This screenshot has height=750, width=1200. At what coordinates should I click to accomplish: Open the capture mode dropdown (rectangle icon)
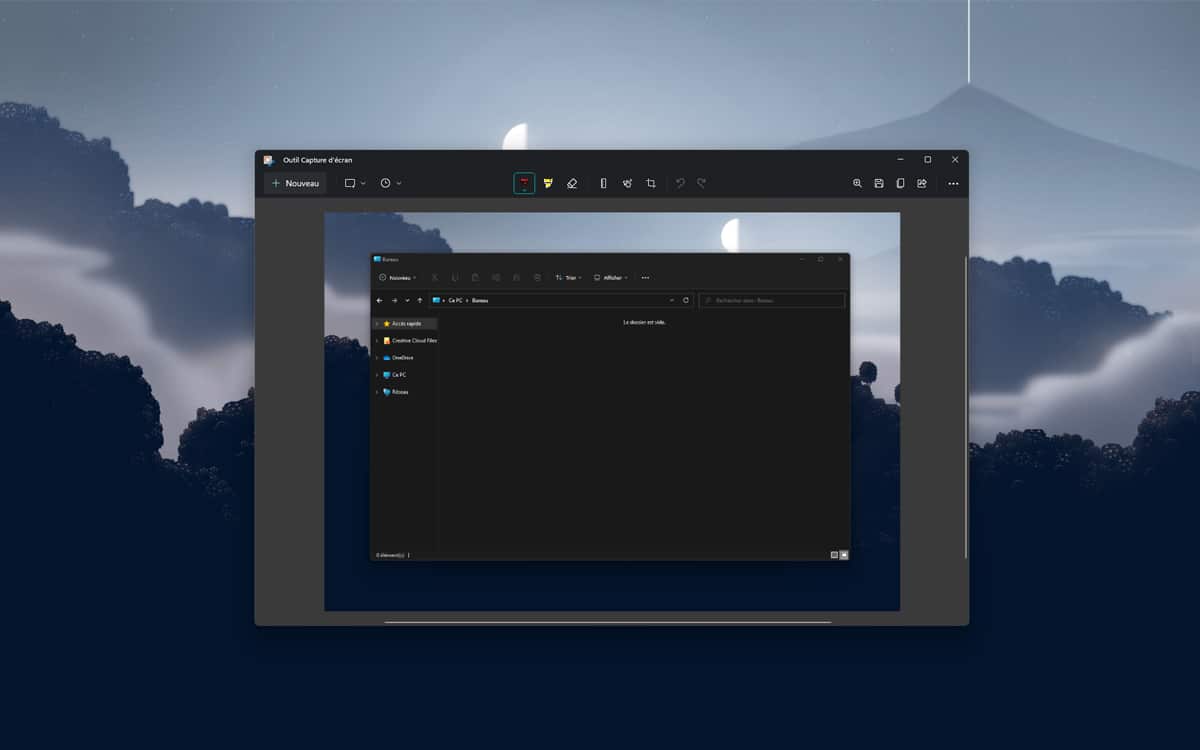pyautogui.click(x=355, y=183)
